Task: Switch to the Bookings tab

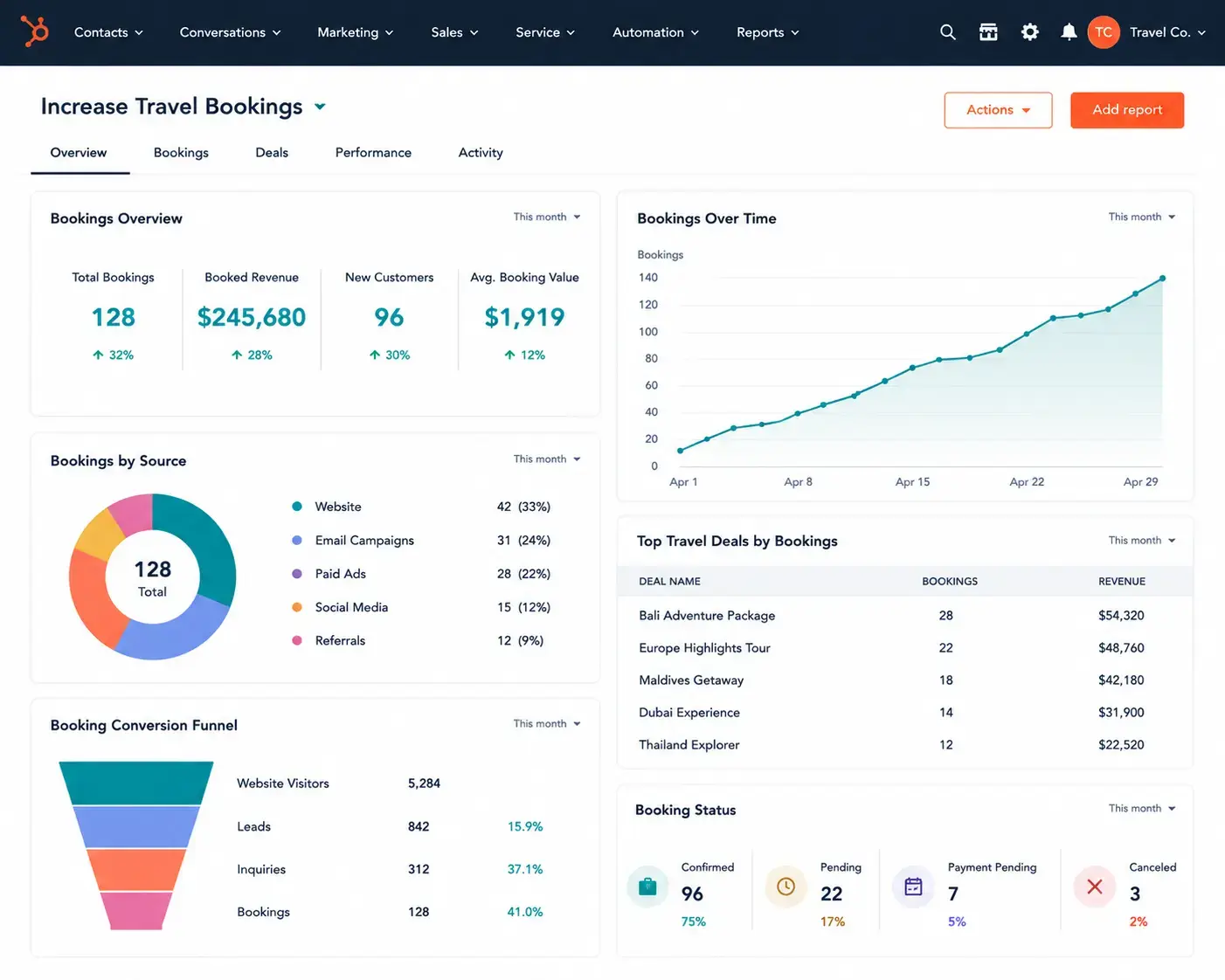Action: click(181, 153)
